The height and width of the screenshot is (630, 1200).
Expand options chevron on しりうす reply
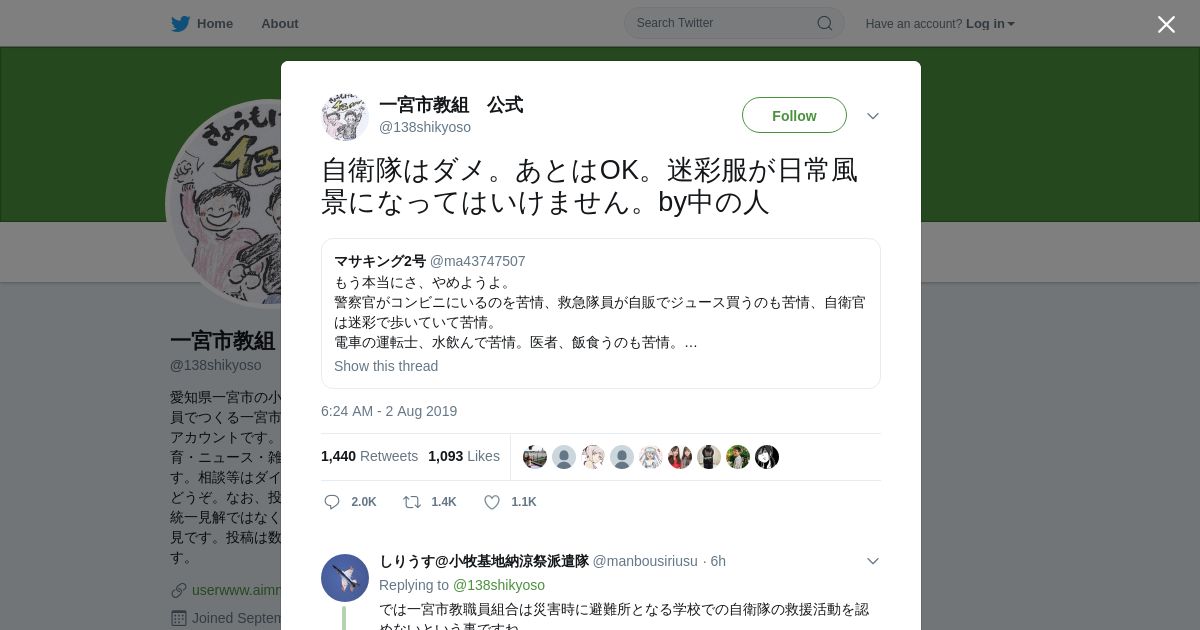pyautogui.click(x=873, y=561)
